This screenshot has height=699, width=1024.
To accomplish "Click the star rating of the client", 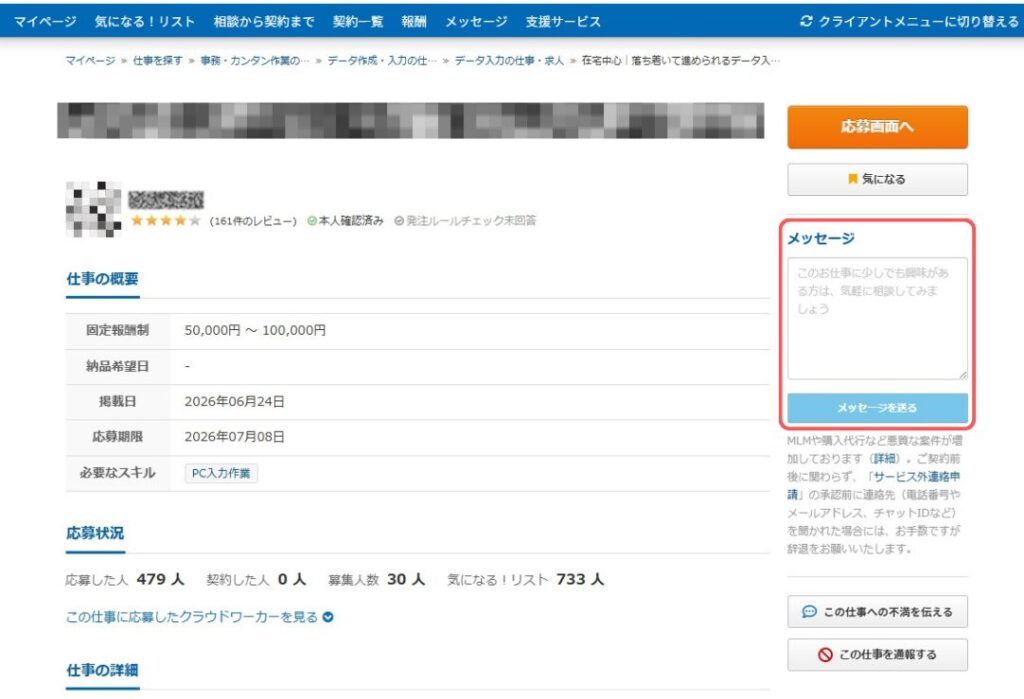I will [x=165, y=221].
